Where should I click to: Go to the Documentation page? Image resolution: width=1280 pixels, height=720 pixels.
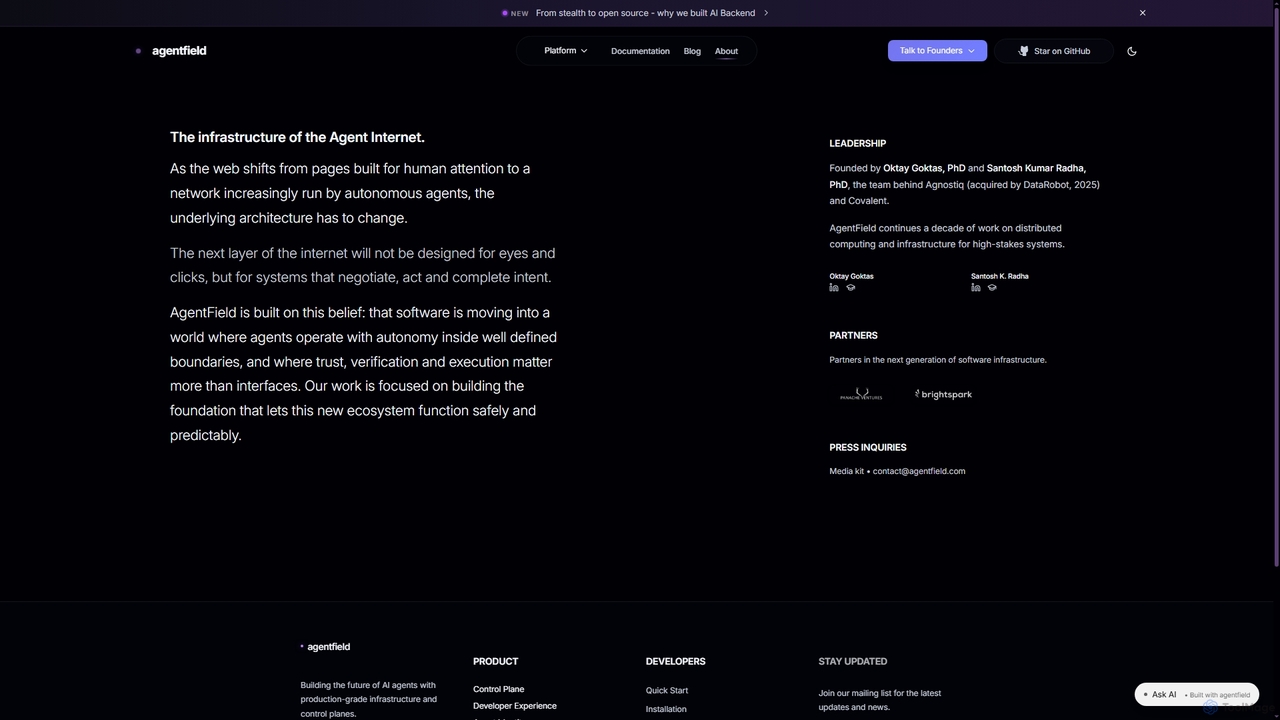(640, 51)
